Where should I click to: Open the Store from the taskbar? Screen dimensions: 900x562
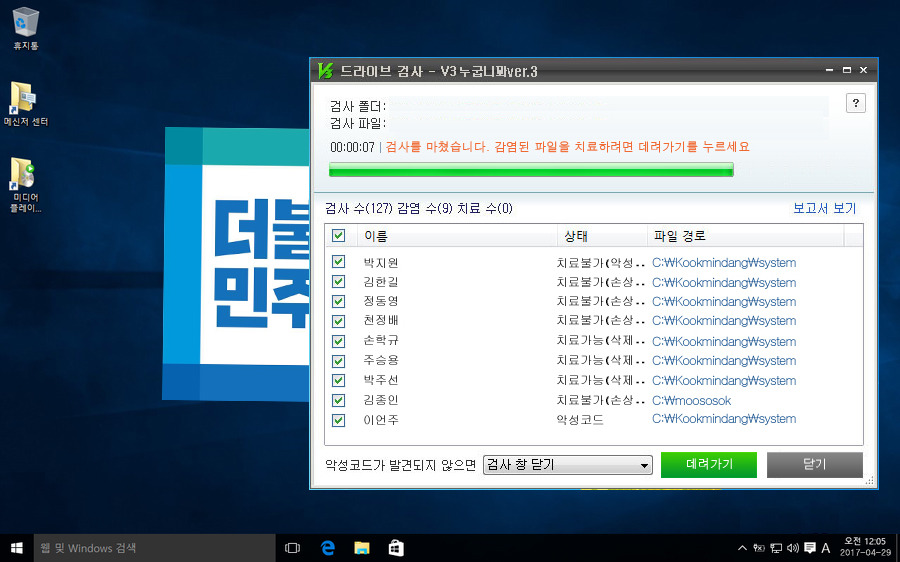tap(396, 548)
